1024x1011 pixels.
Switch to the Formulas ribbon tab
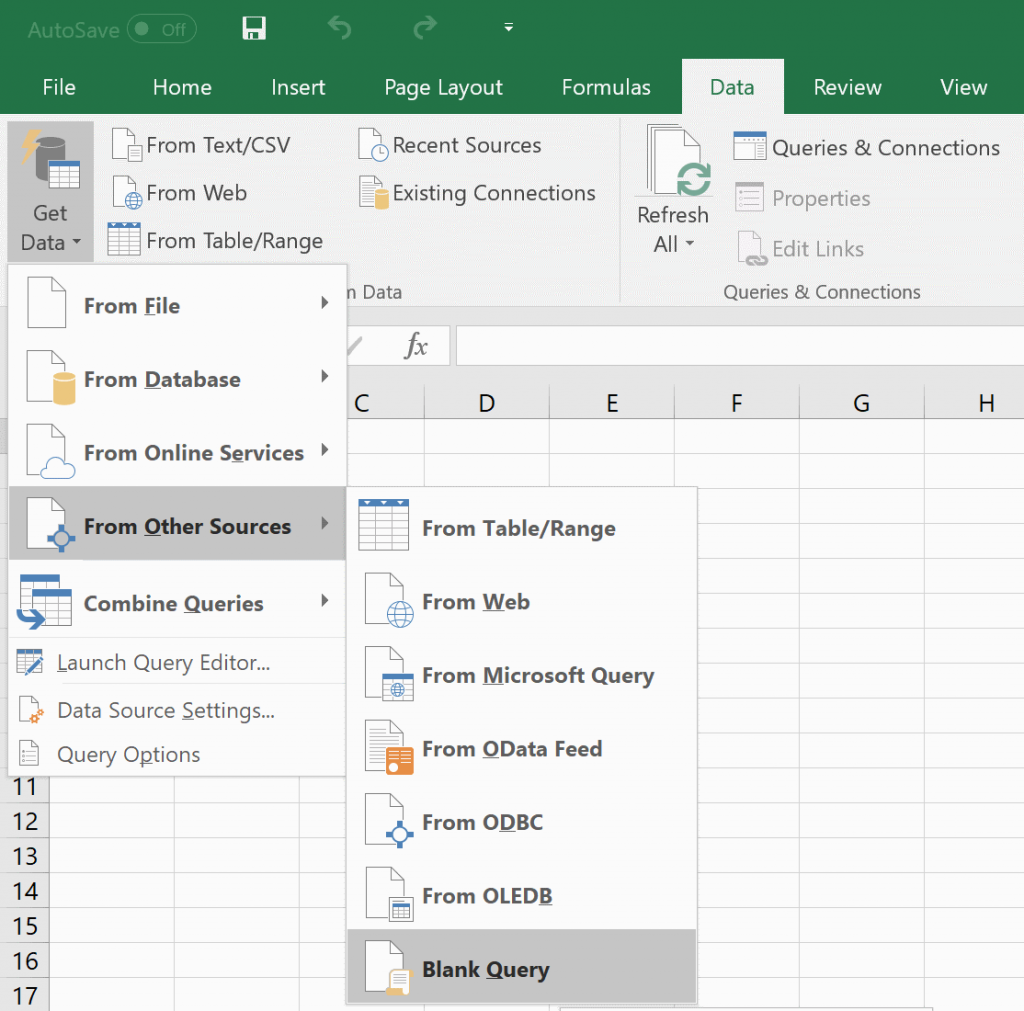606,87
